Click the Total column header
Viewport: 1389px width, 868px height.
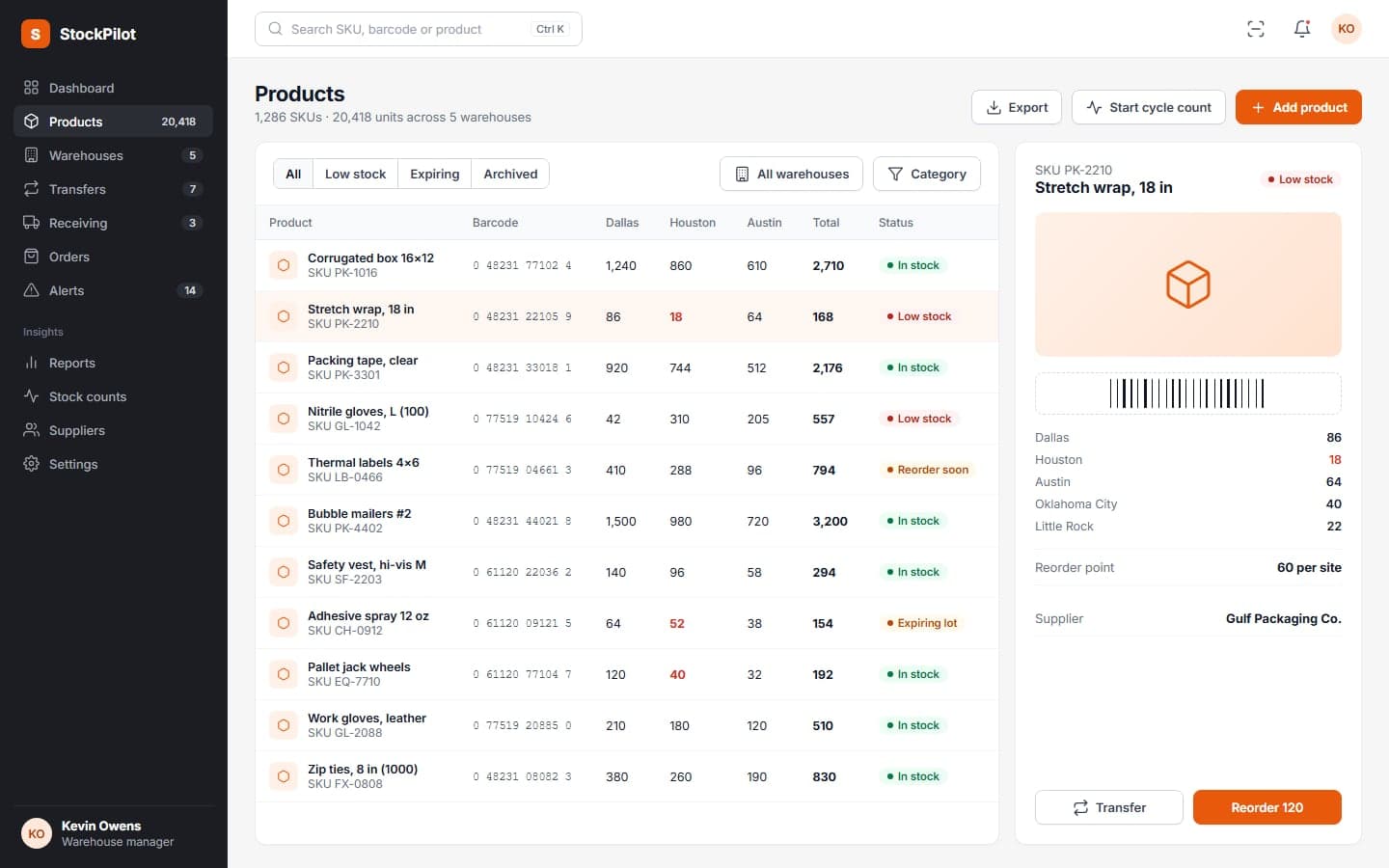tap(826, 223)
